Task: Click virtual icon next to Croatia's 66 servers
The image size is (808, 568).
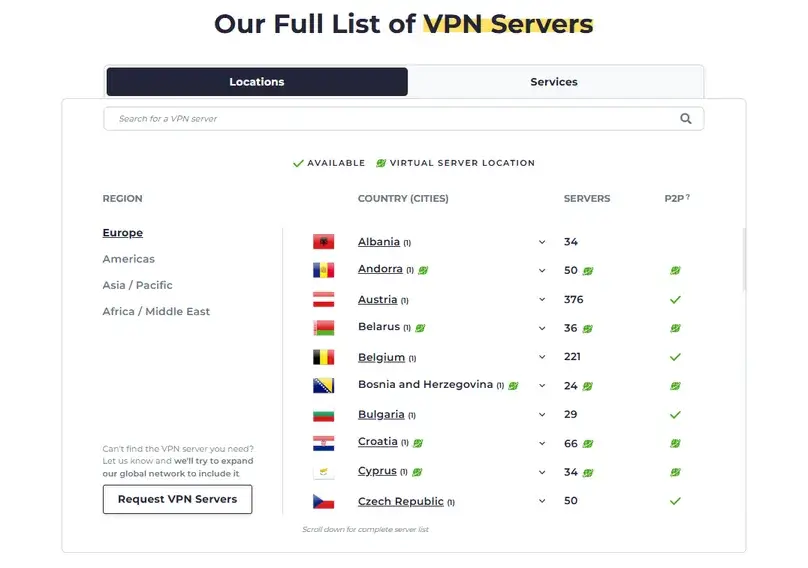Action: pos(588,444)
